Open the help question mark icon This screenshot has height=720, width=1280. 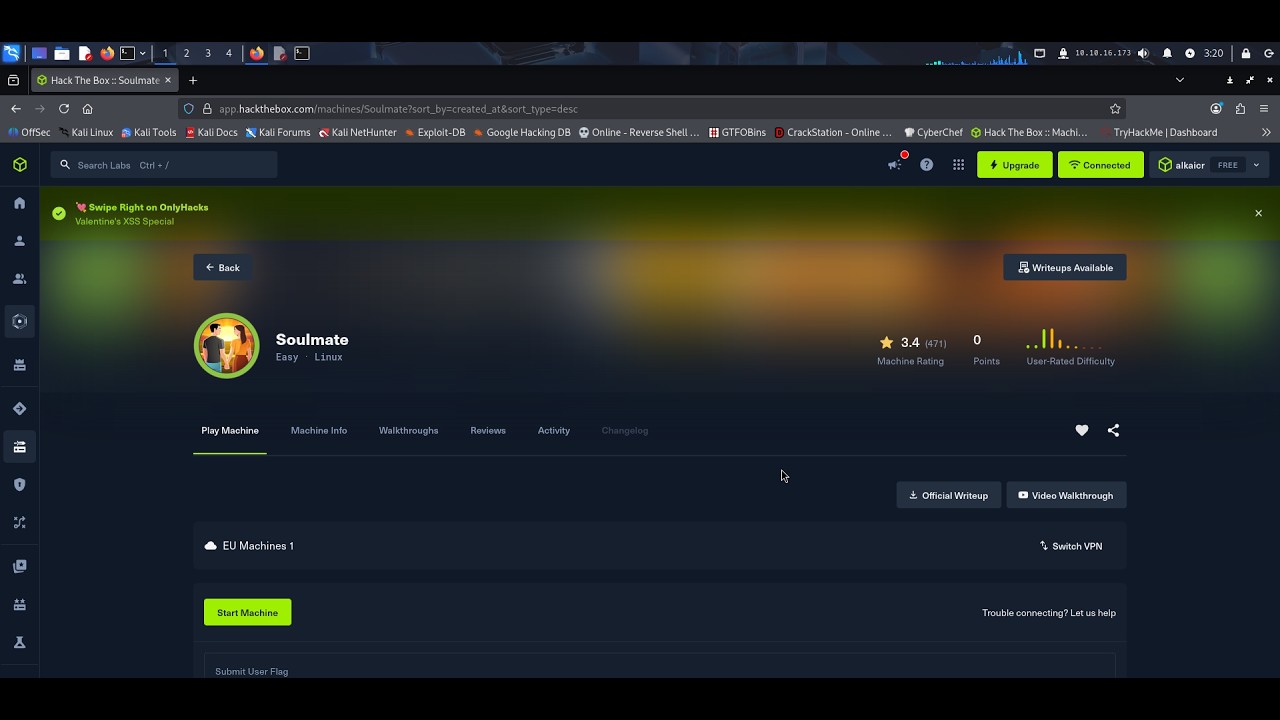coord(926,165)
